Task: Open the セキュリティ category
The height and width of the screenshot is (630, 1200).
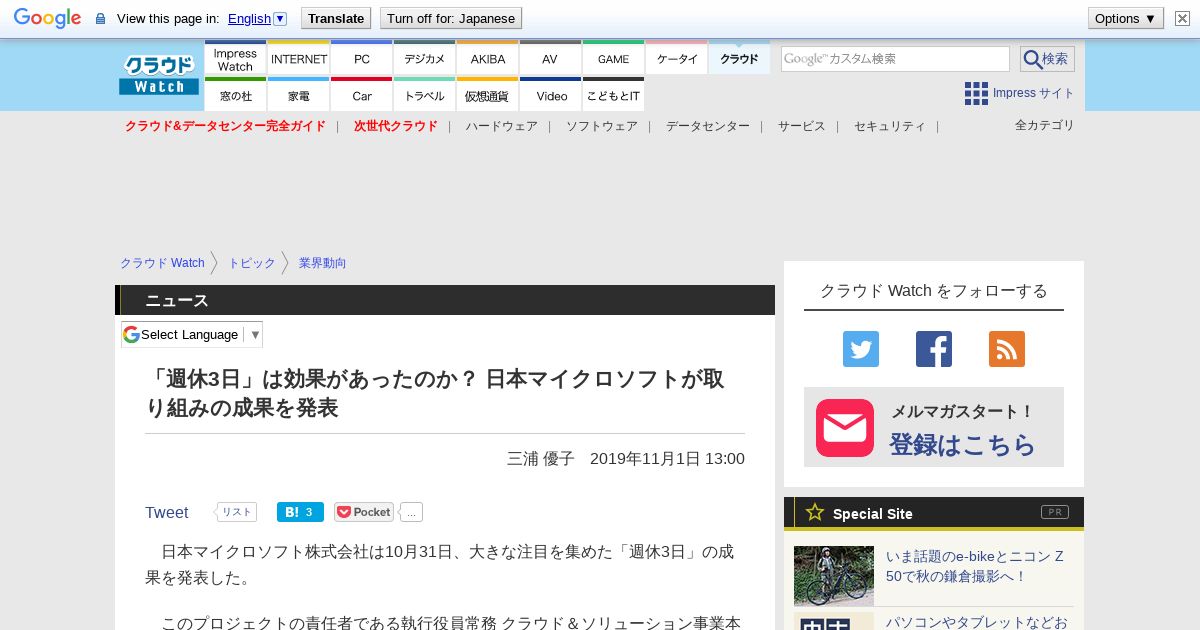Action: click(890, 126)
